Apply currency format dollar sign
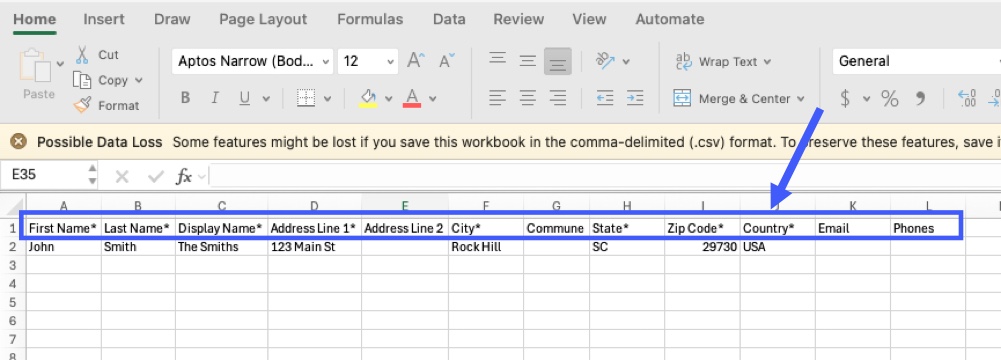Screen dimensions: 1001x360 pos(845,98)
